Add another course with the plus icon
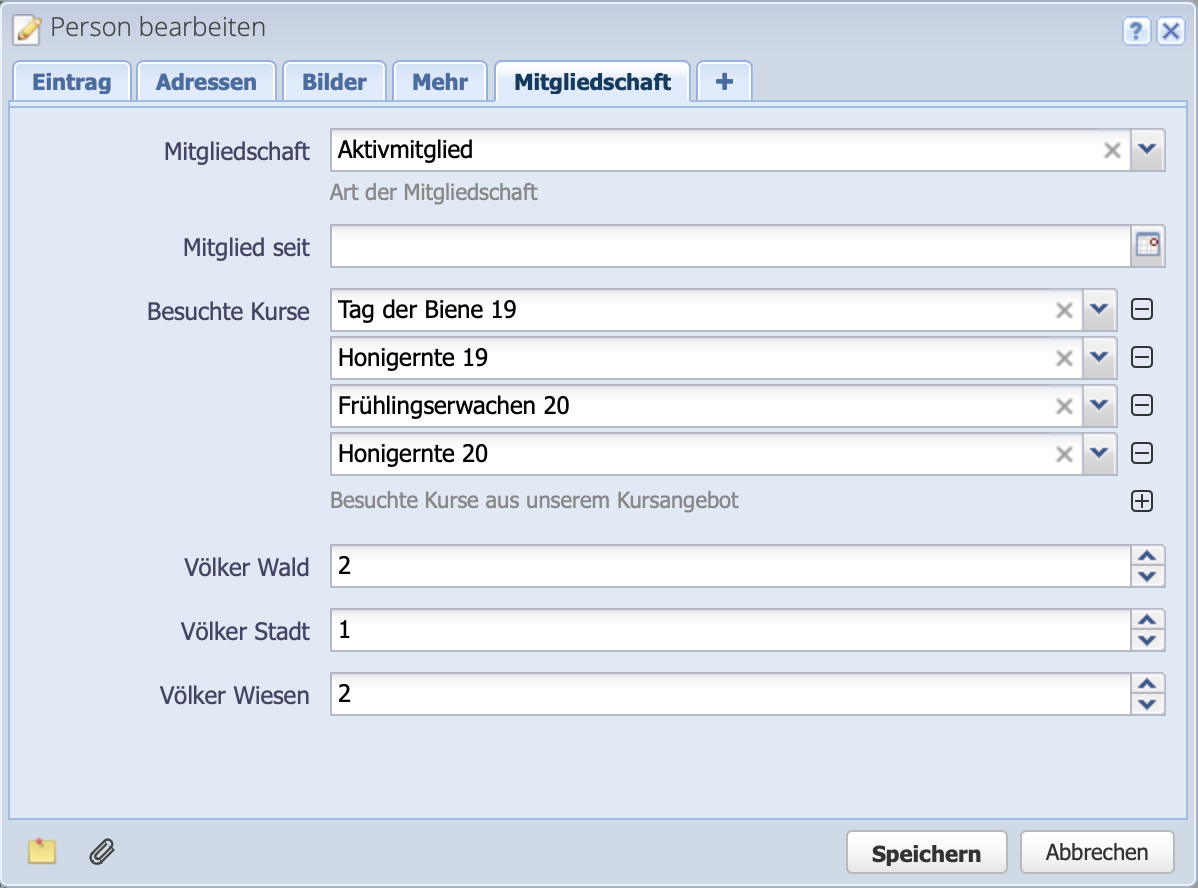 [1141, 501]
